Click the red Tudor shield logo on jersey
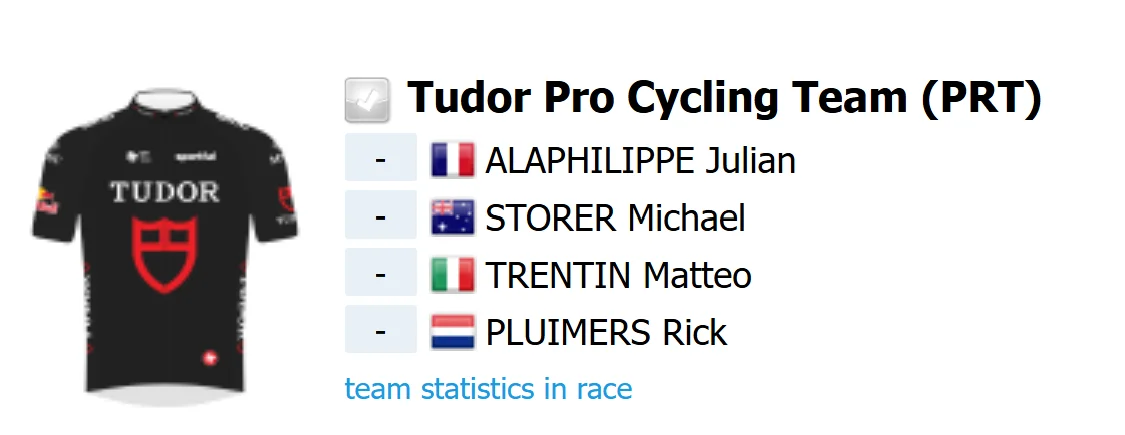The width and height of the screenshot is (1125, 435). pyautogui.click(x=164, y=254)
